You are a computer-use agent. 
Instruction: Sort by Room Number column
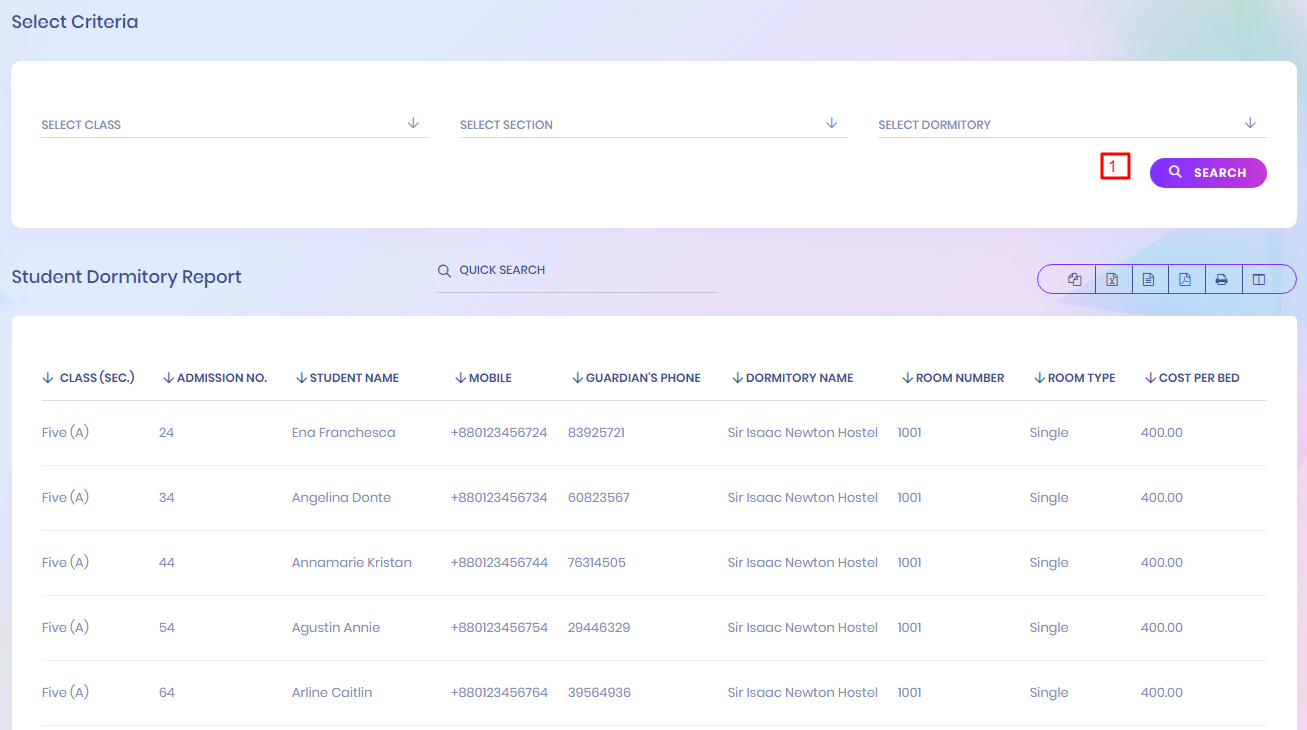click(959, 378)
